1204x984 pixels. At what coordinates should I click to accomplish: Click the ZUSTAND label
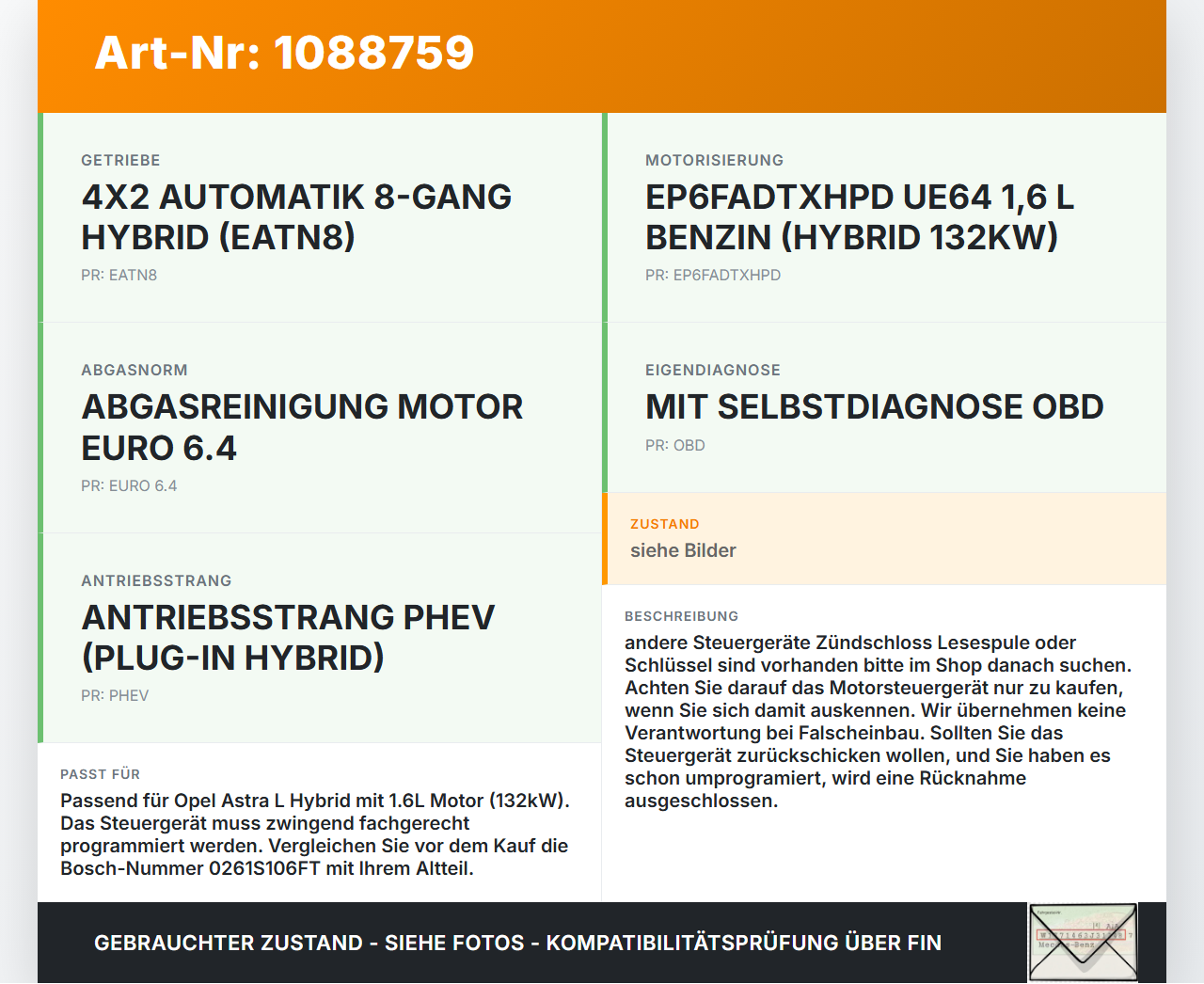(x=665, y=525)
